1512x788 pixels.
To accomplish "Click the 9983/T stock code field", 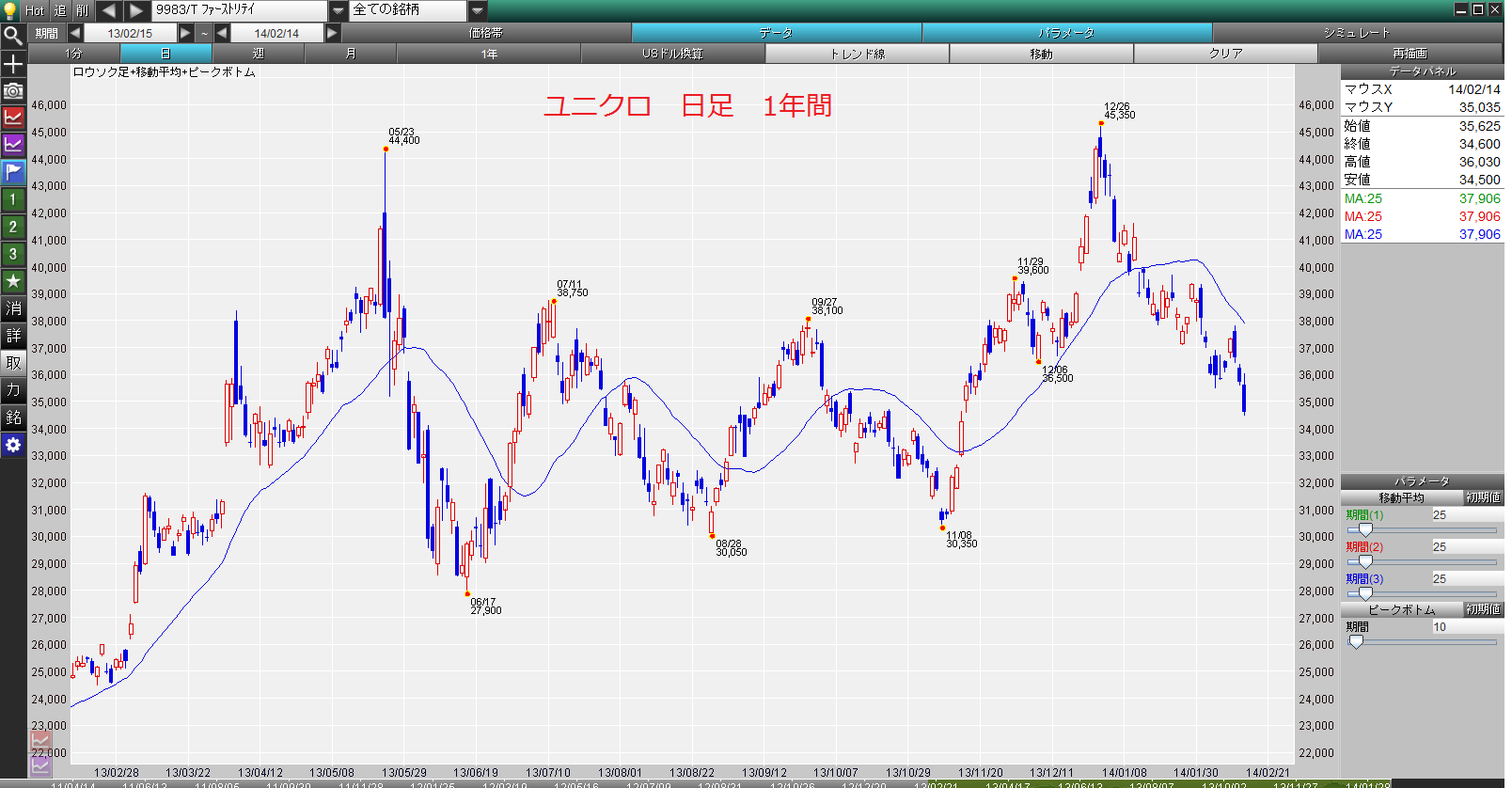I will point(240,10).
